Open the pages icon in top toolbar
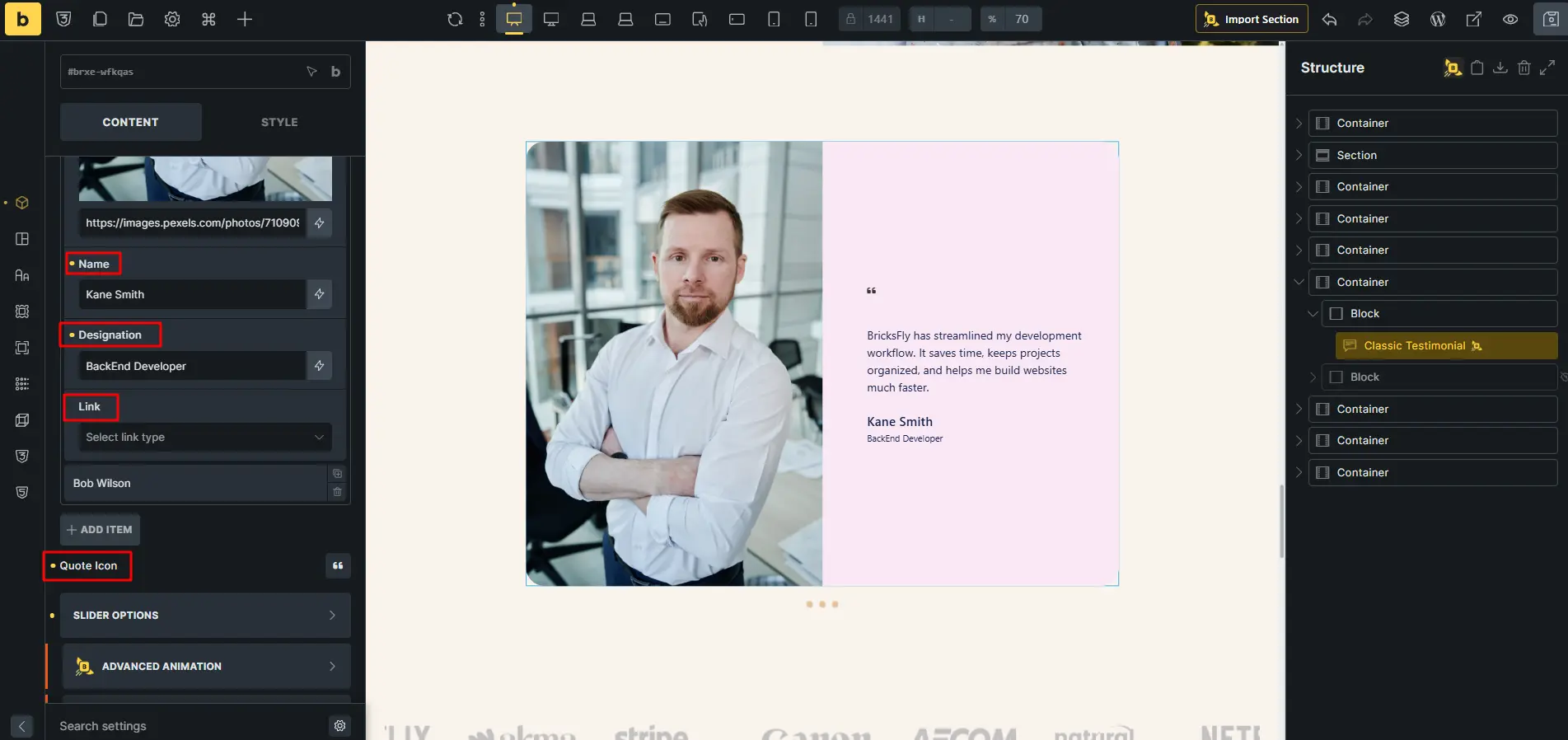The height and width of the screenshot is (740, 1568). [100, 19]
